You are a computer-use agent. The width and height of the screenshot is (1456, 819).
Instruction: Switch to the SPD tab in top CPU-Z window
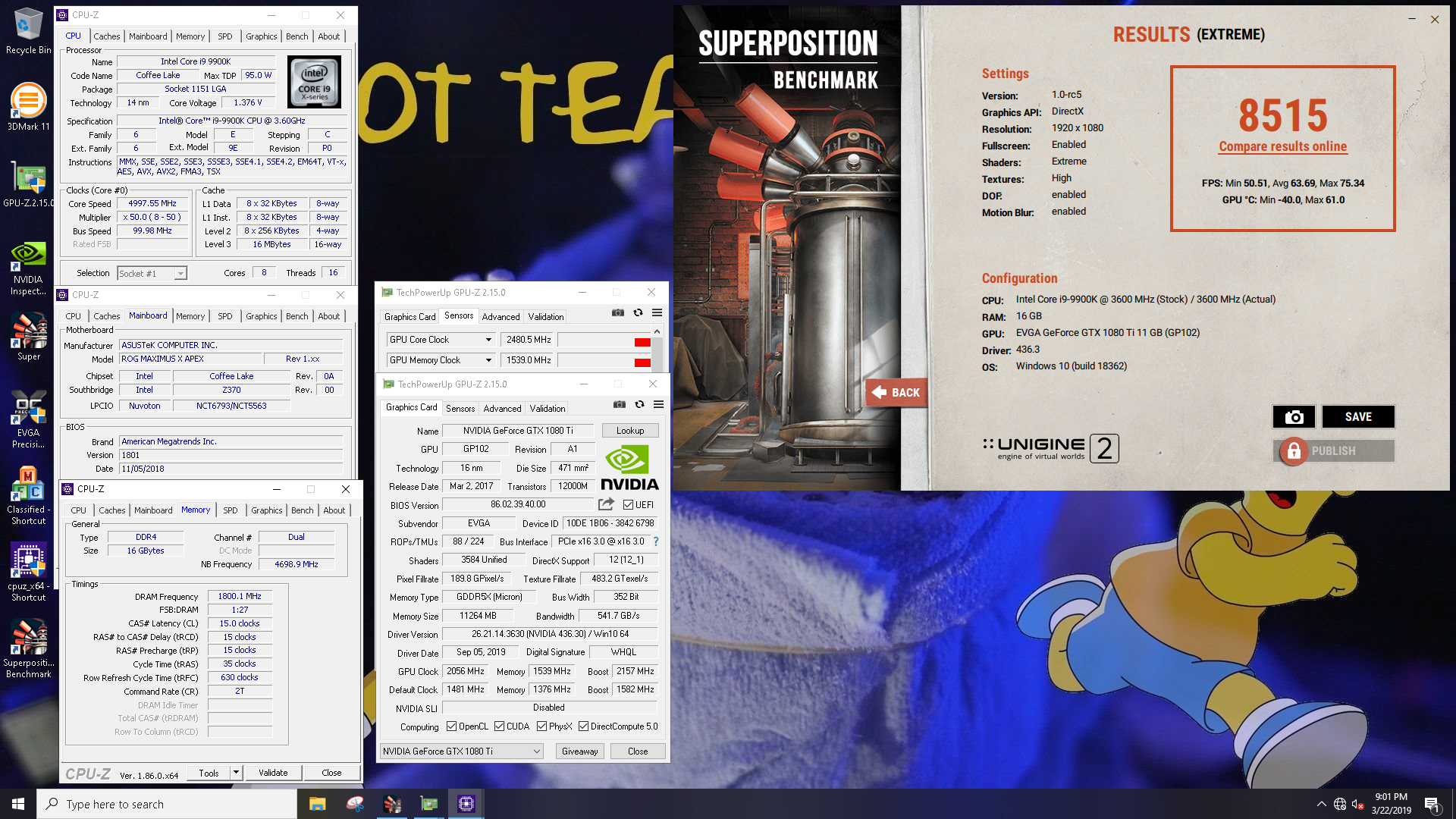tap(224, 36)
